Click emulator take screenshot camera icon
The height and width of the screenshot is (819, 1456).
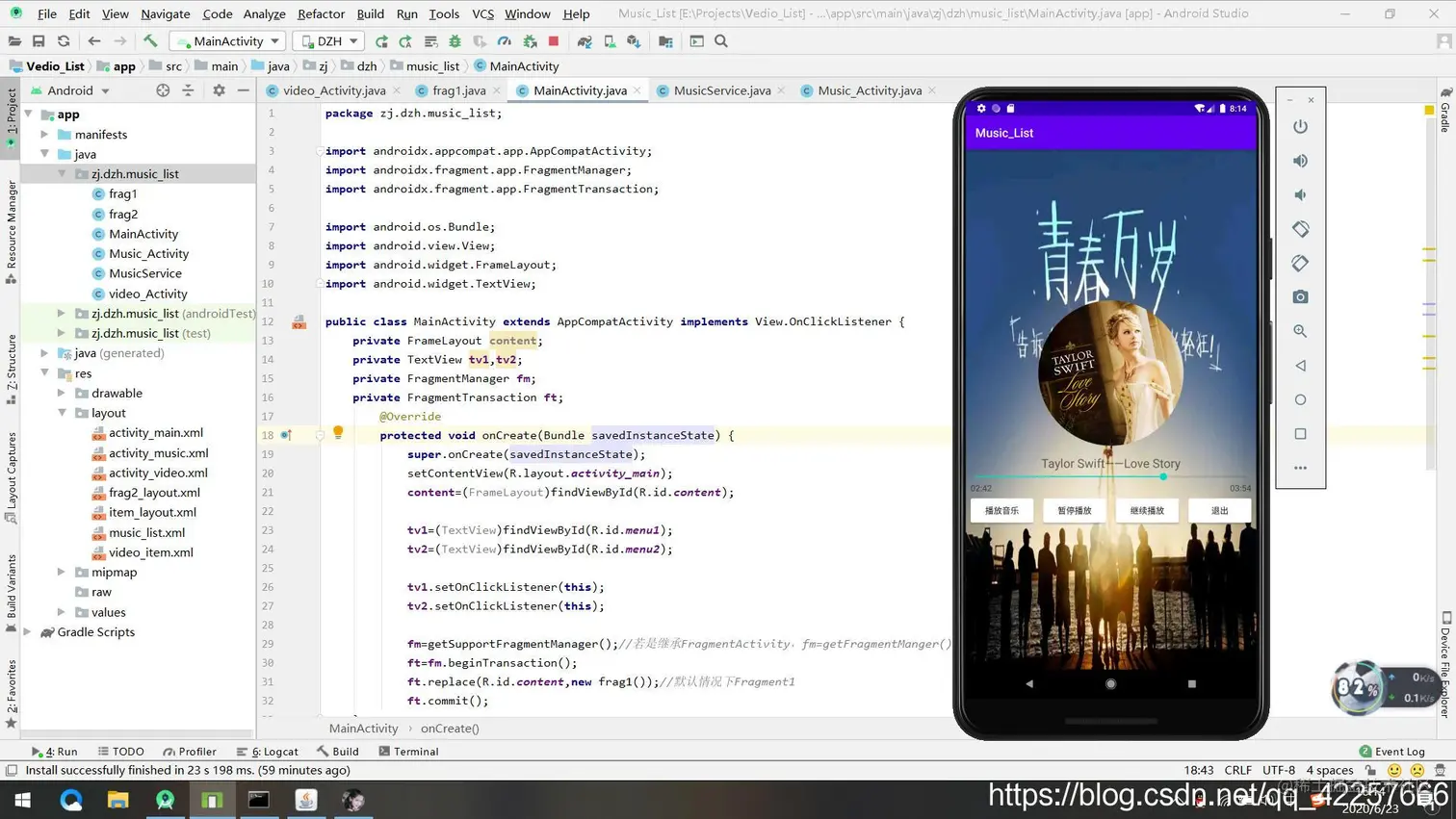tap(1300, 297)
